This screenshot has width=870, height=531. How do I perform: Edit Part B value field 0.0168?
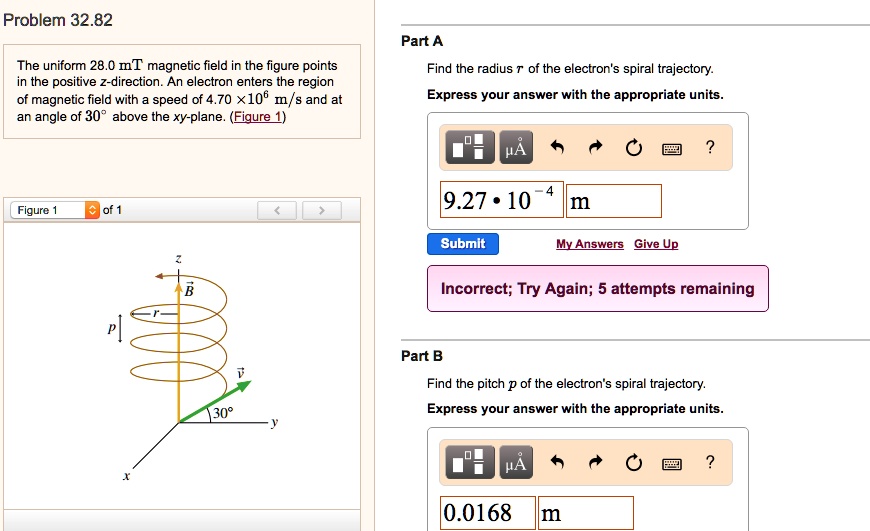coord(488,513)
